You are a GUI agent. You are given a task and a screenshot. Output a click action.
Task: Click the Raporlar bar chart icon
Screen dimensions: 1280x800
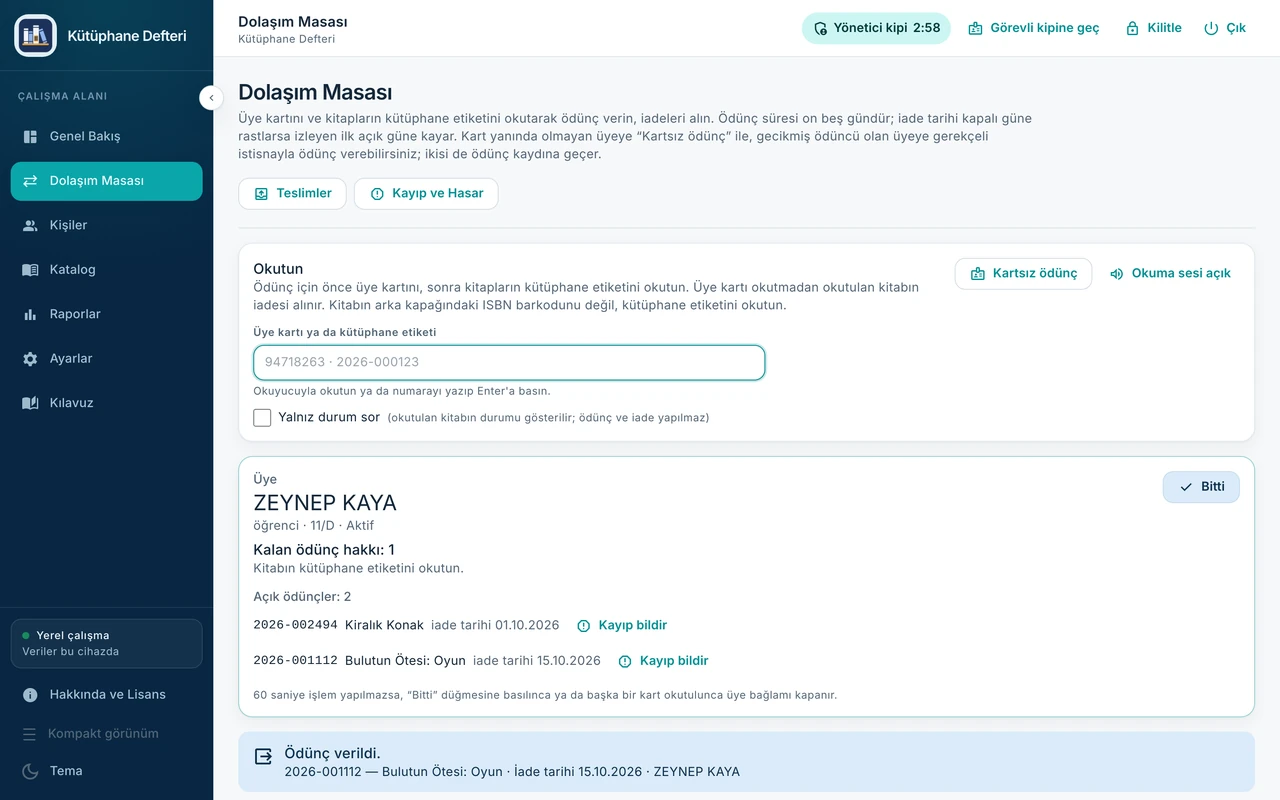pyautogui.click(x=30, y=314)
